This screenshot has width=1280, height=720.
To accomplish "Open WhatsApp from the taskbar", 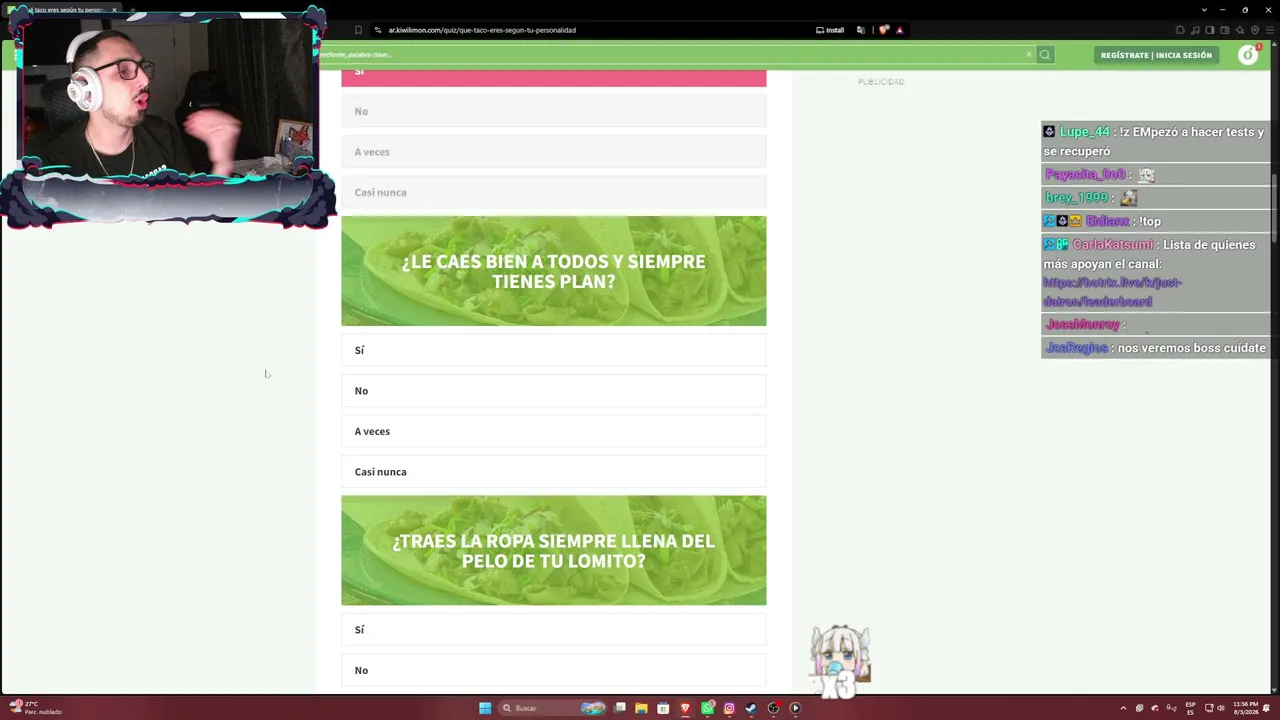I will (708, 708).
